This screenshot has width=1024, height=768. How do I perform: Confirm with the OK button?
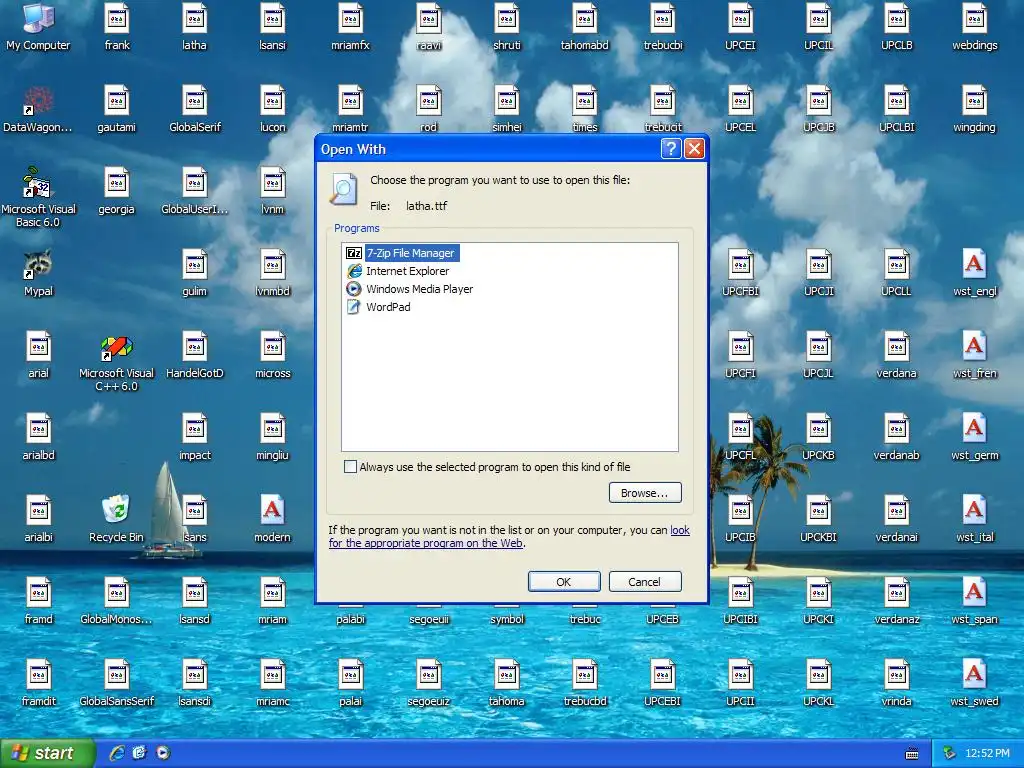(564, 582)
